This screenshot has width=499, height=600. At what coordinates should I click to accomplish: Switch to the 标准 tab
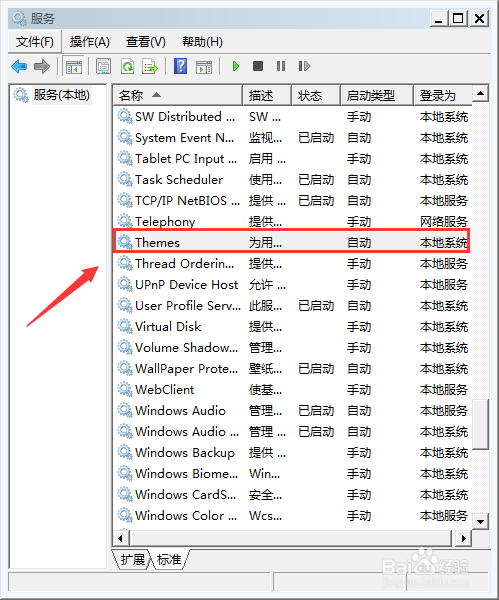169,560
